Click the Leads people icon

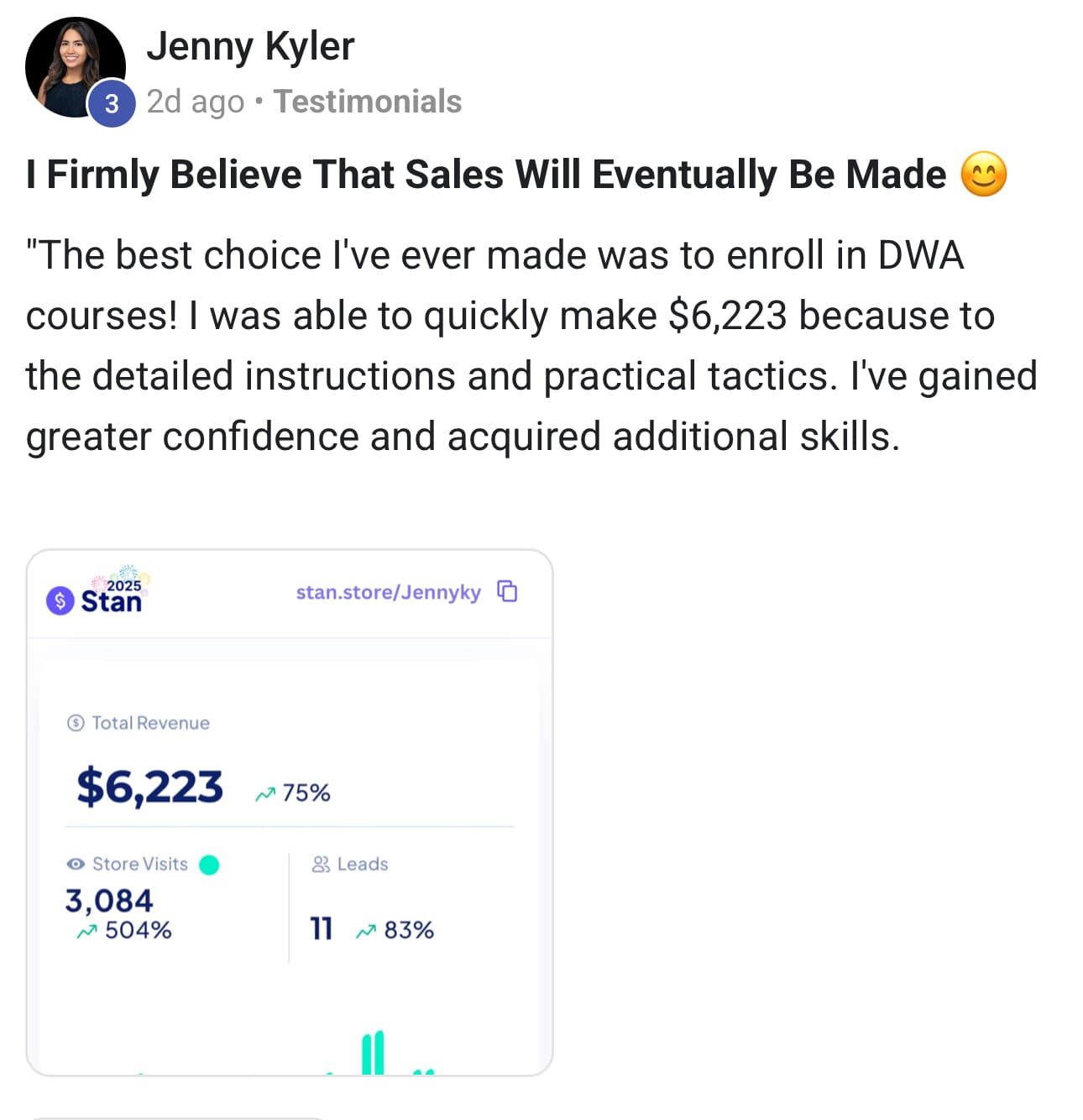tap(321, 864)
